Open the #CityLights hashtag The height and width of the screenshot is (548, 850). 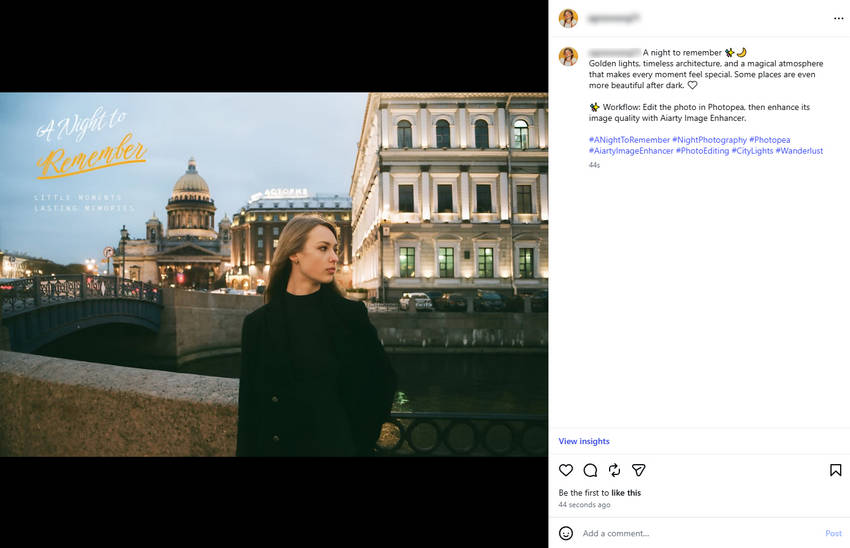coord(752,151)
